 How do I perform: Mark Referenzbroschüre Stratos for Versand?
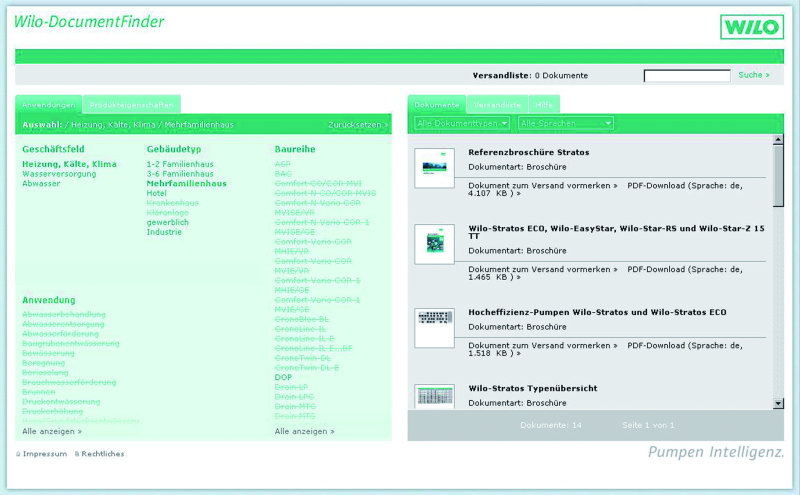point(543,186)
